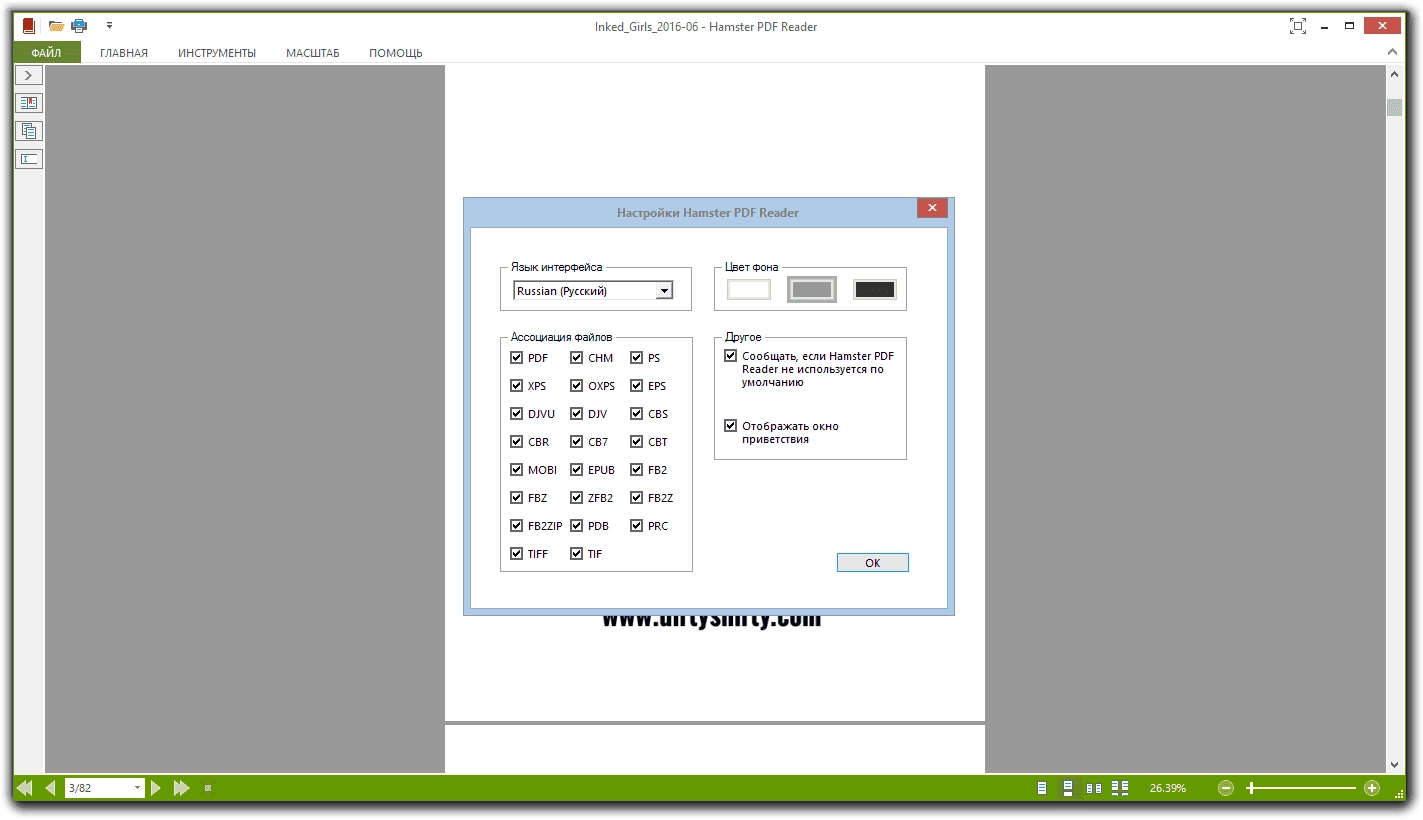Go to next page arrow
This screenshot has width=1423, height=820.
click(x=156, y=788)
